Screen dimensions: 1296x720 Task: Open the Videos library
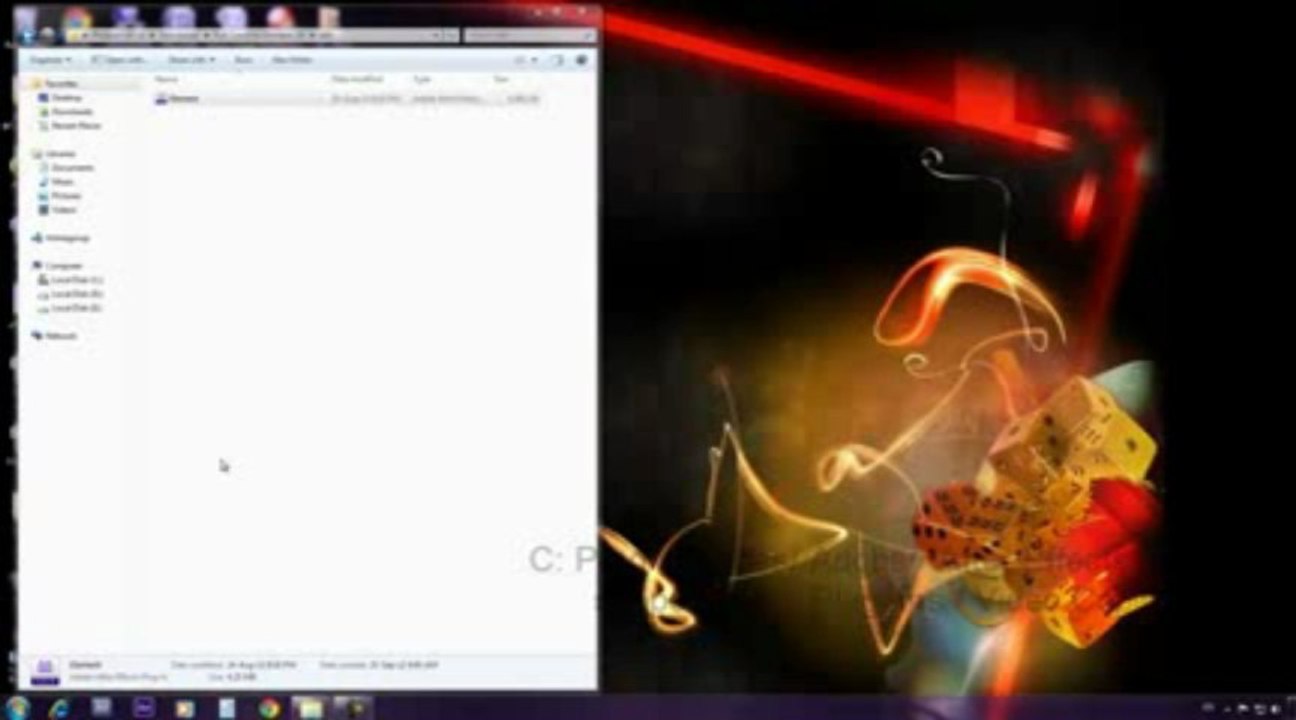64,210
